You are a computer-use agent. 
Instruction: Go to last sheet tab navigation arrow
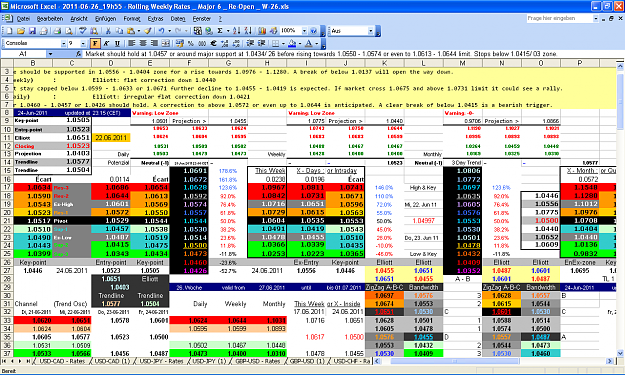(28, 361)
